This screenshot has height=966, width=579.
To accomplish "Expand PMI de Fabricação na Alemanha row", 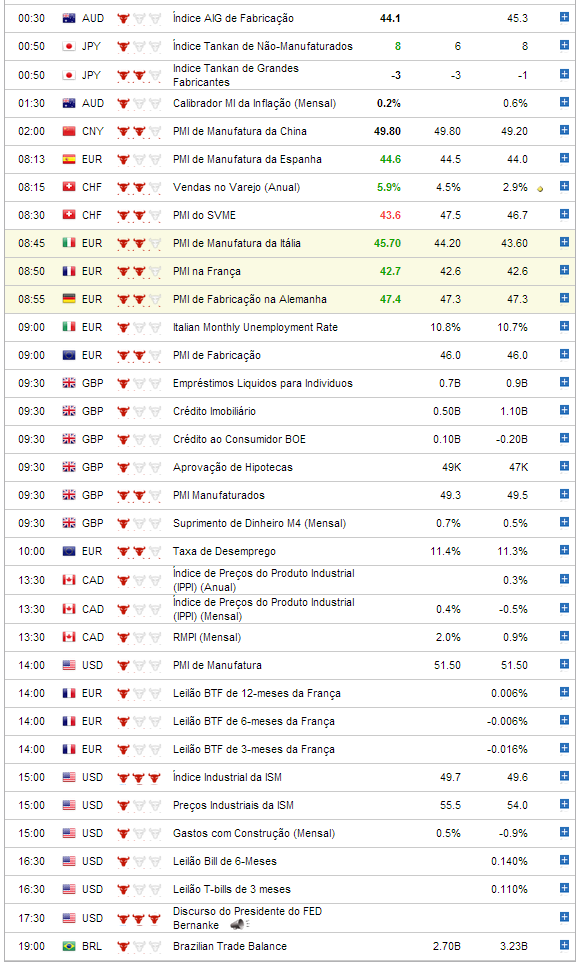I will pyautogui.click(x=564, y=298).
